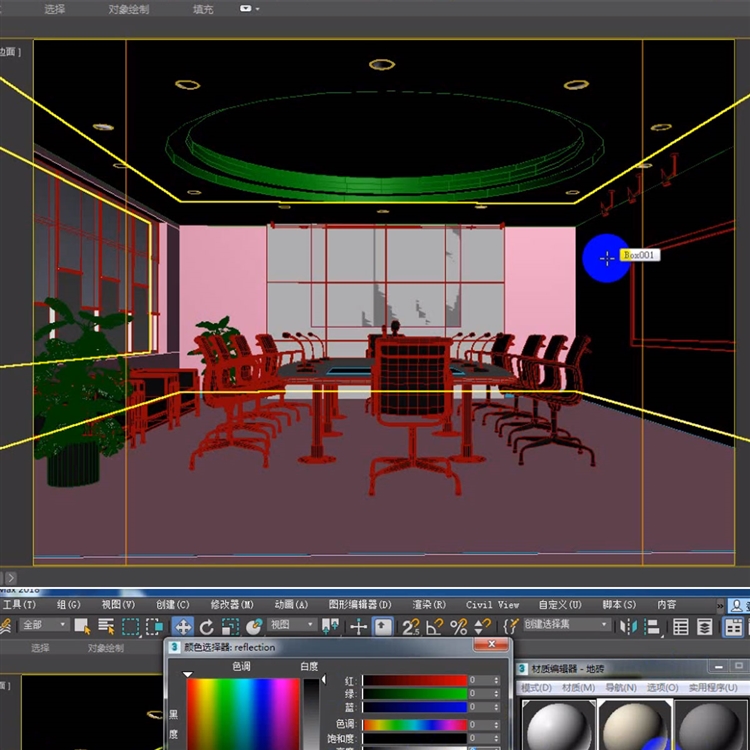The width and height of the screenshot is (750, 750).
Task: Toggle the Ribbon display button
Action: 733,627
